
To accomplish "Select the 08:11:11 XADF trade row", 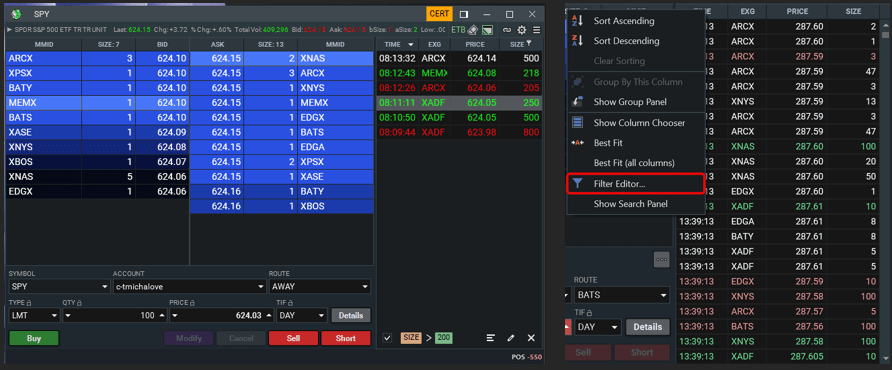I will tap(459, 102).
